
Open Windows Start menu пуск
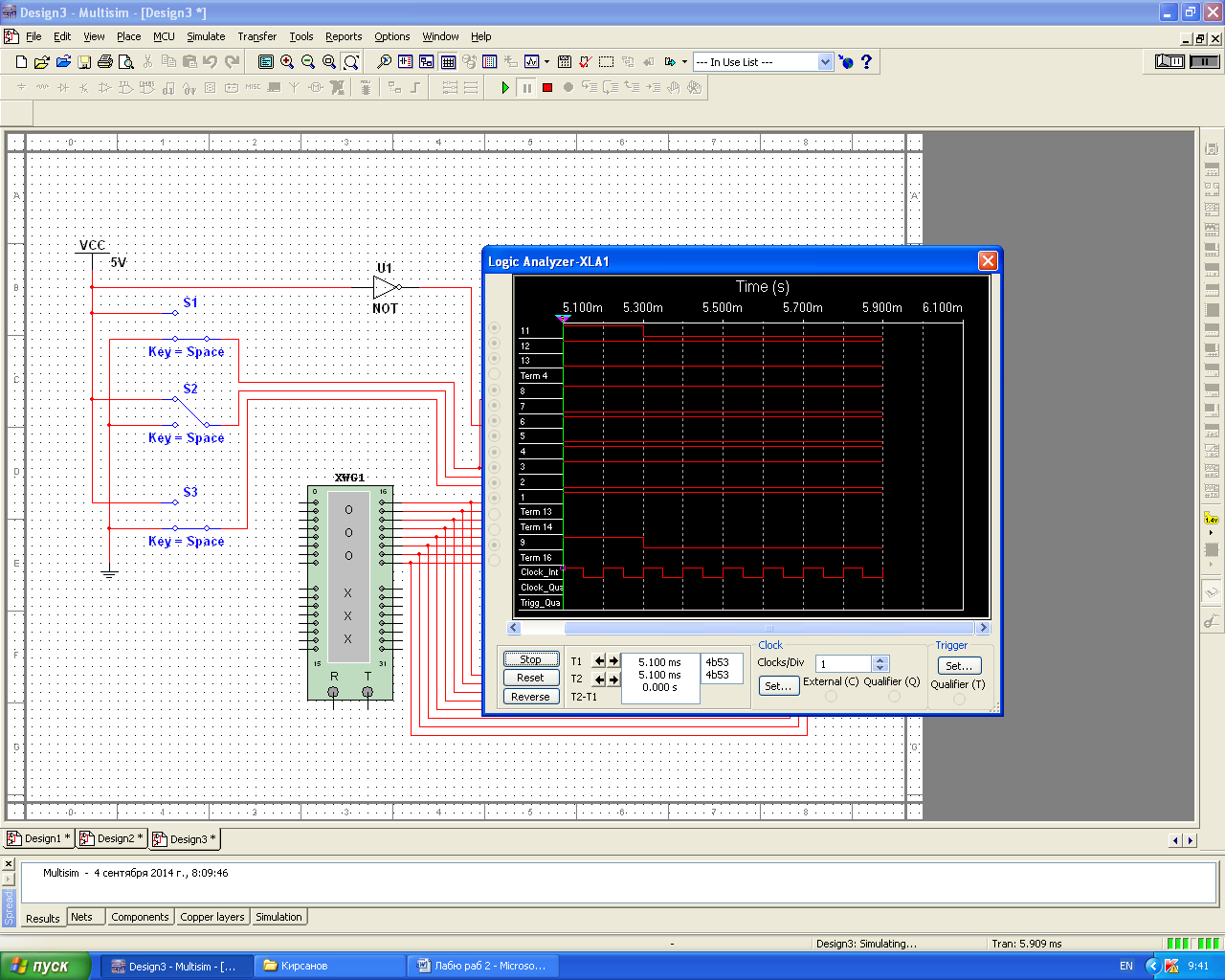click(45, 966)
